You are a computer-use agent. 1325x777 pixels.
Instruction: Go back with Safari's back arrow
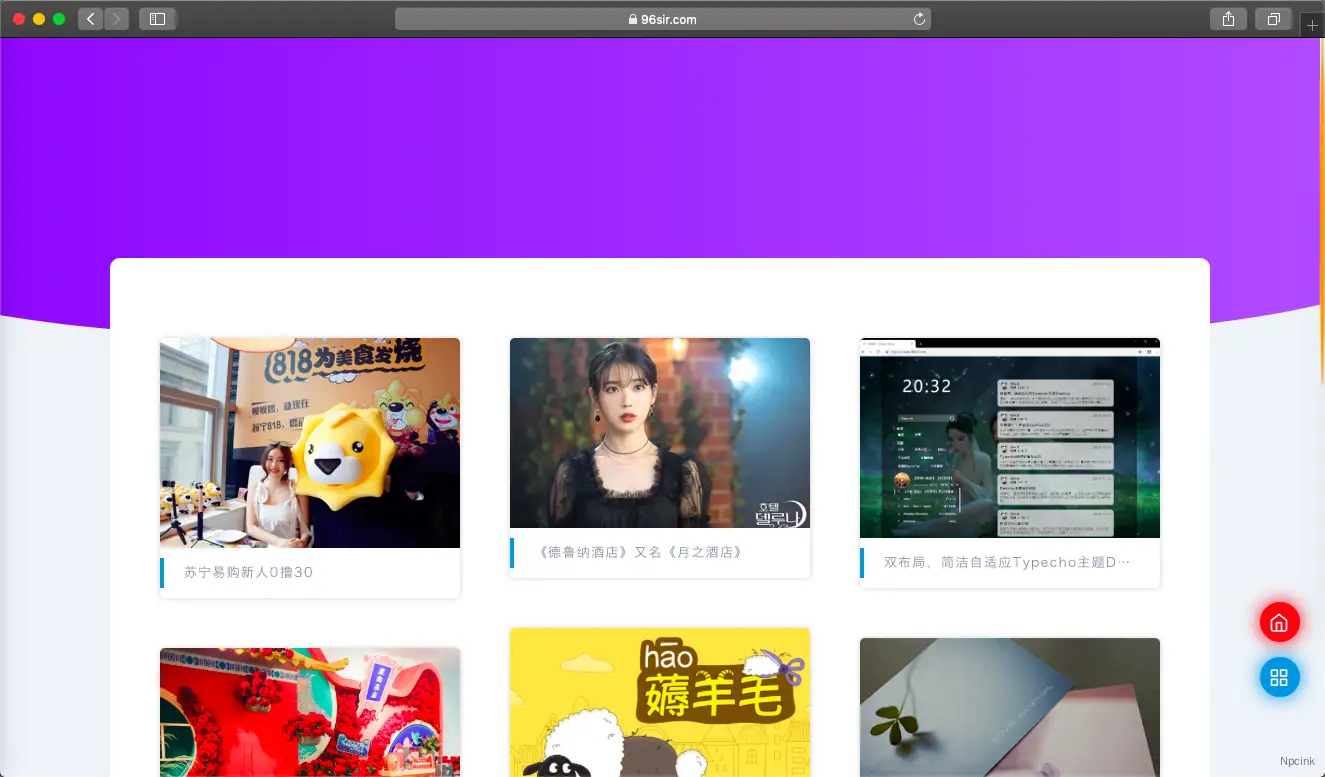pyautogui.click(x=90, y=19)
